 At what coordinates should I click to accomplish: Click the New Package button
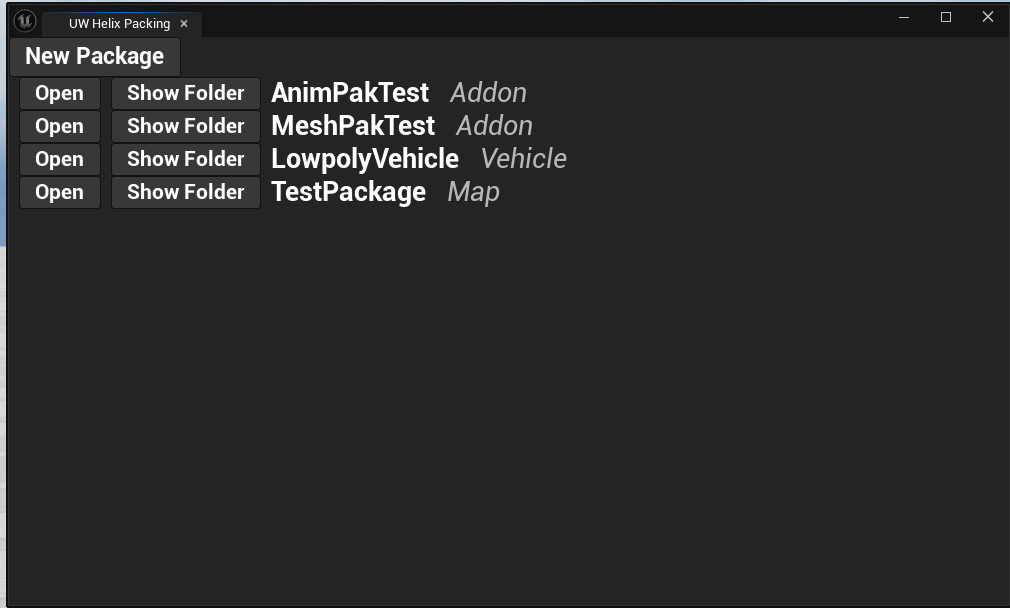(x=95, y=57)
